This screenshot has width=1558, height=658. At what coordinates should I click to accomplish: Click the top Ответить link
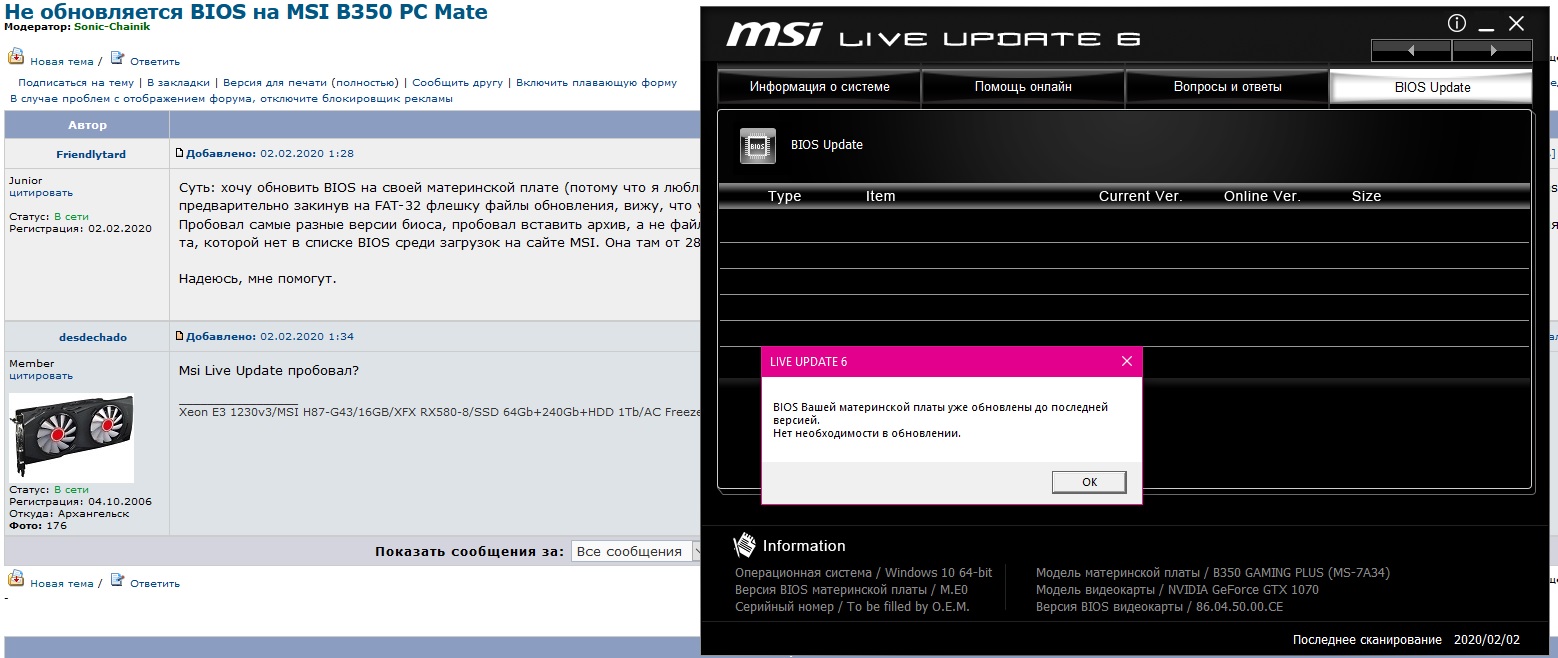tap(155, 62)
